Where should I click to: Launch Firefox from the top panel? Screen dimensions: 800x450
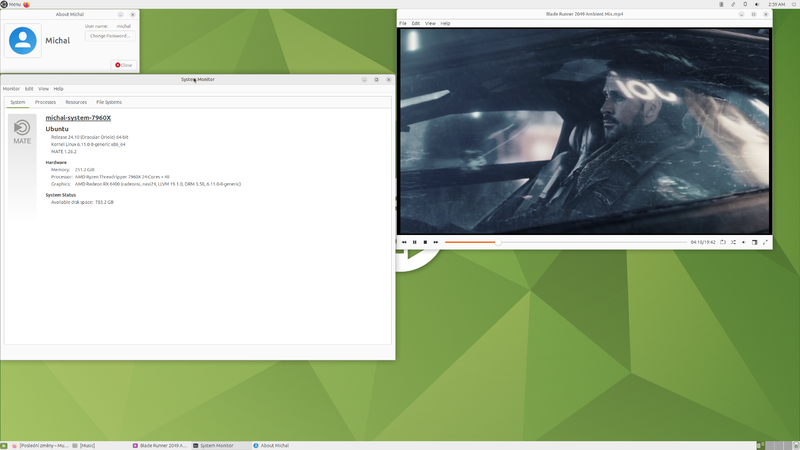click(x=27, y=4)
